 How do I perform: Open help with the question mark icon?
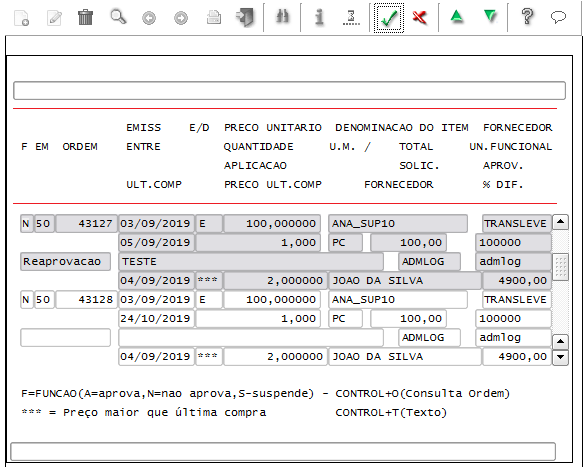click(527, 17)
